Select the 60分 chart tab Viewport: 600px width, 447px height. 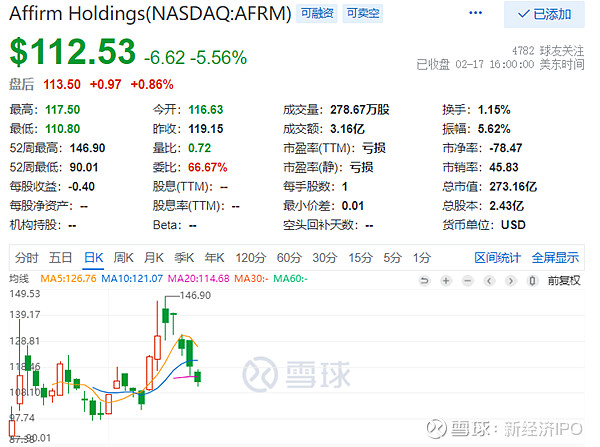coord(289,258)
